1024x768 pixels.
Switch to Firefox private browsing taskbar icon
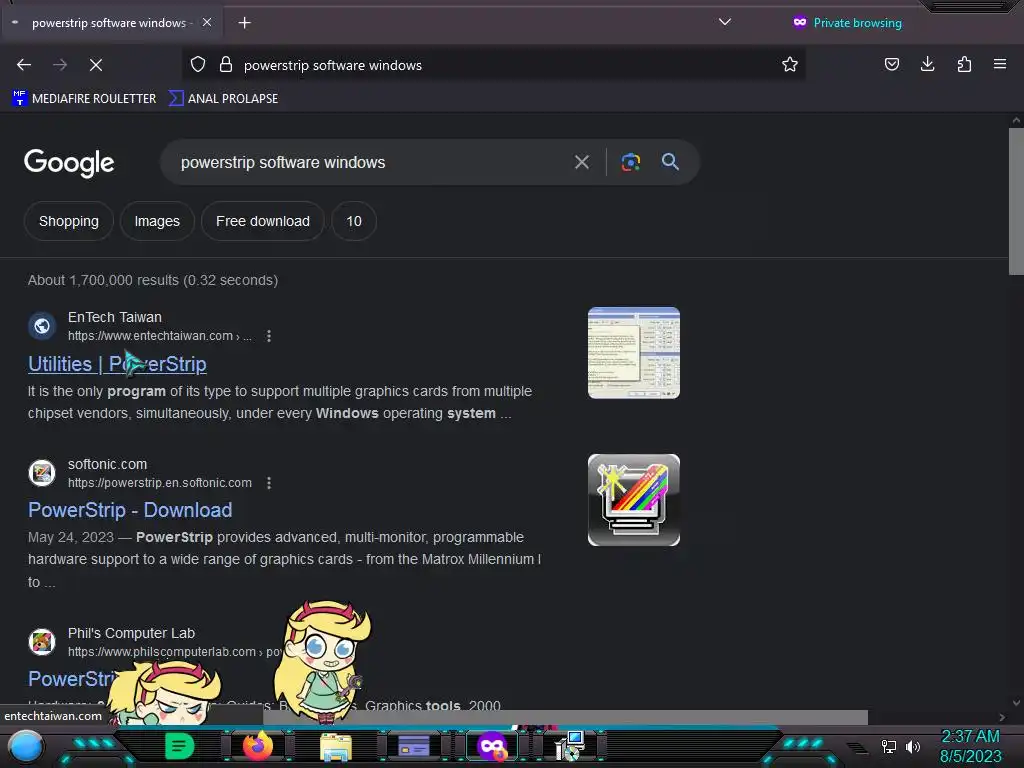click(492, 746)
